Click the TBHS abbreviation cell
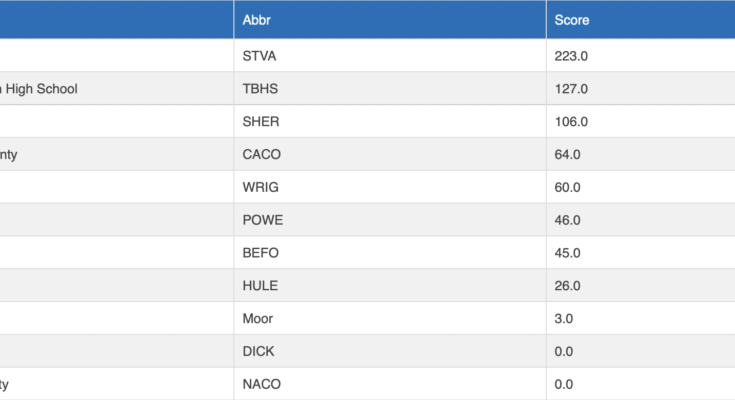 pyautogui.click(x=260, y=89)
